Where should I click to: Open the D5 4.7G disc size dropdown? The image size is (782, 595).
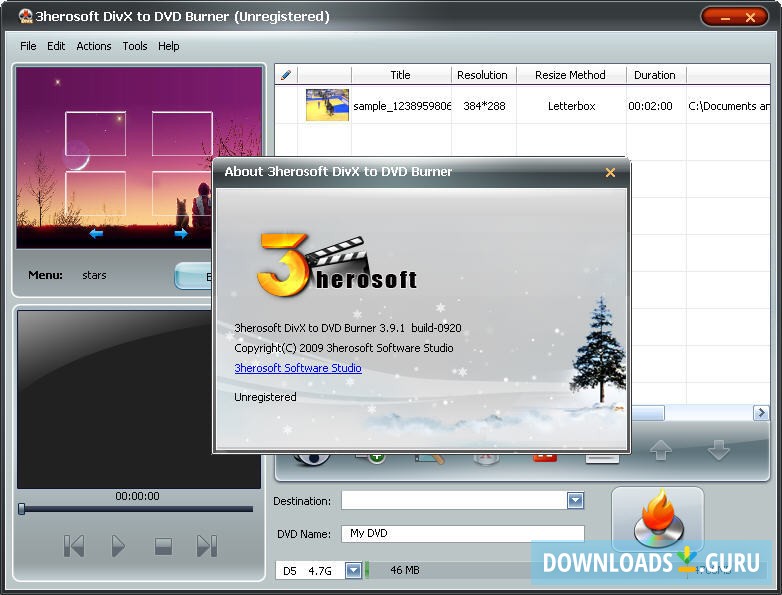point(353,570)
